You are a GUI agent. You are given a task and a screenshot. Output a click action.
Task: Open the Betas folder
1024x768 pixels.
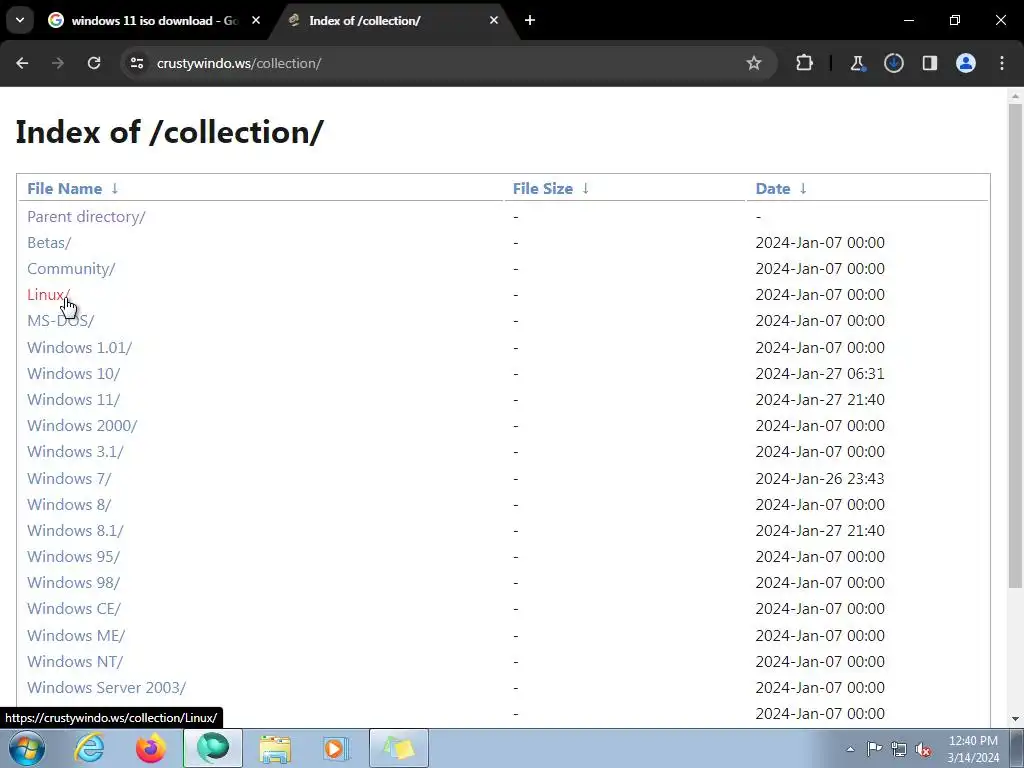[x=49, y=243]
